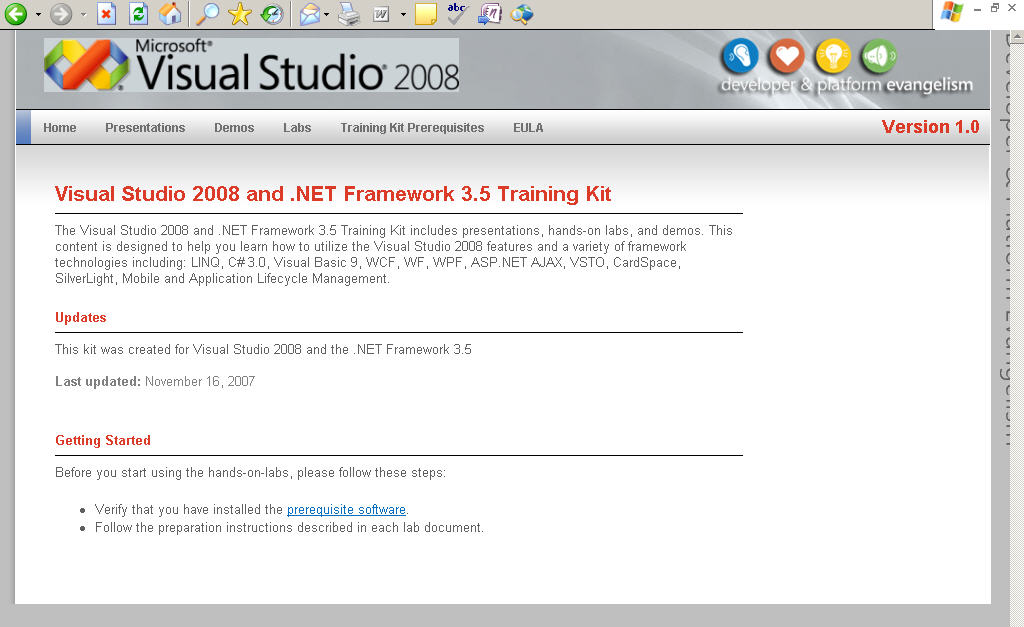This screenshot has width=1024, height=627.
Task: Open the Edit with Word dropdown arrow
Action: (403, 15)
